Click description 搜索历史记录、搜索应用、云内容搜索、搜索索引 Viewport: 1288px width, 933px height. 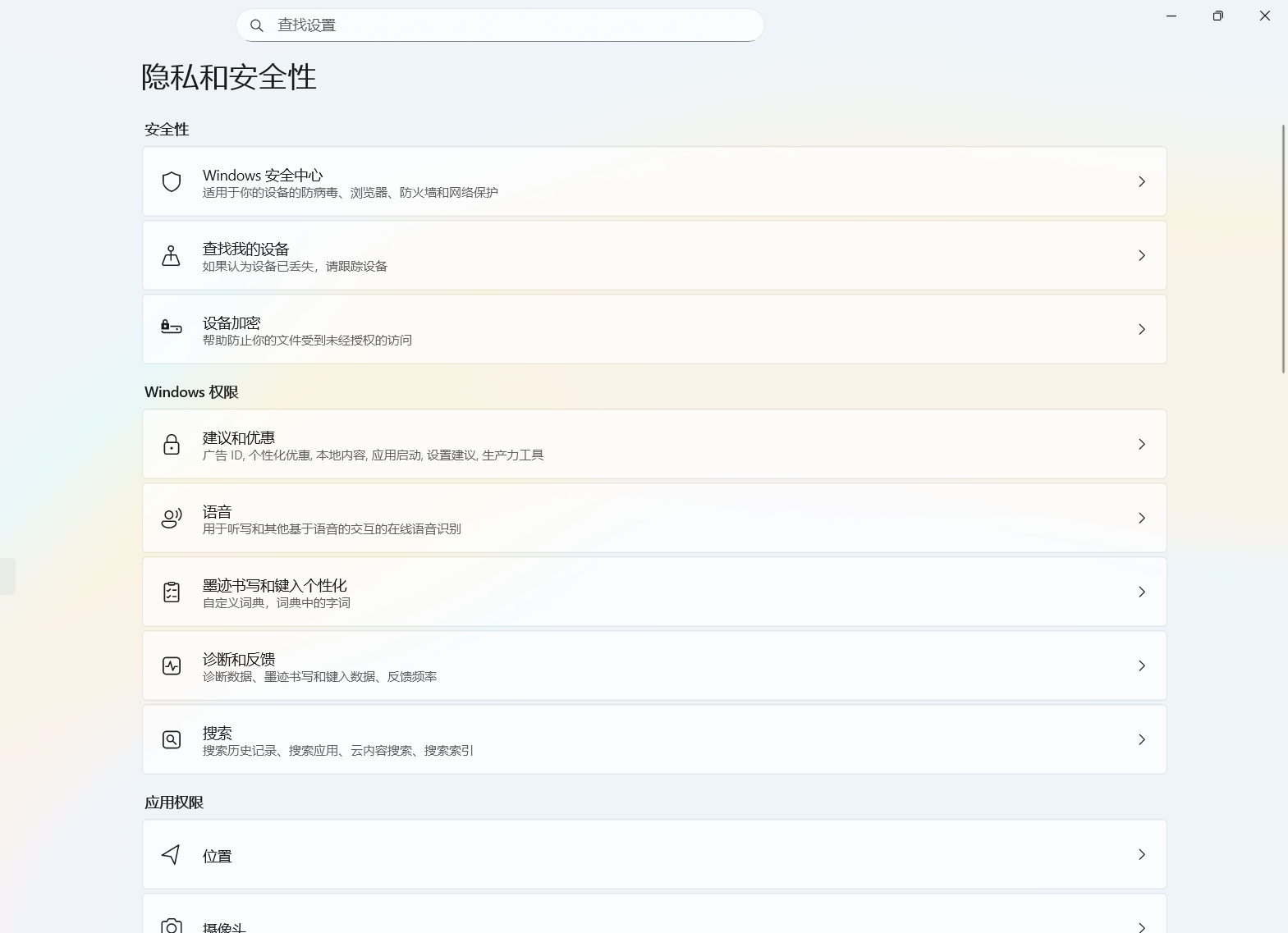(338, 751)
